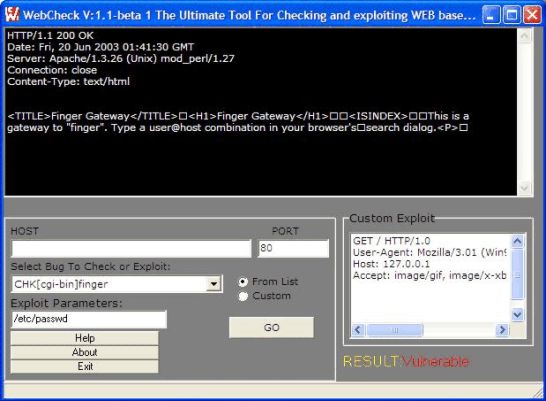
Task: Click the PORT field showing 80
Action: [x=293, y=249]
